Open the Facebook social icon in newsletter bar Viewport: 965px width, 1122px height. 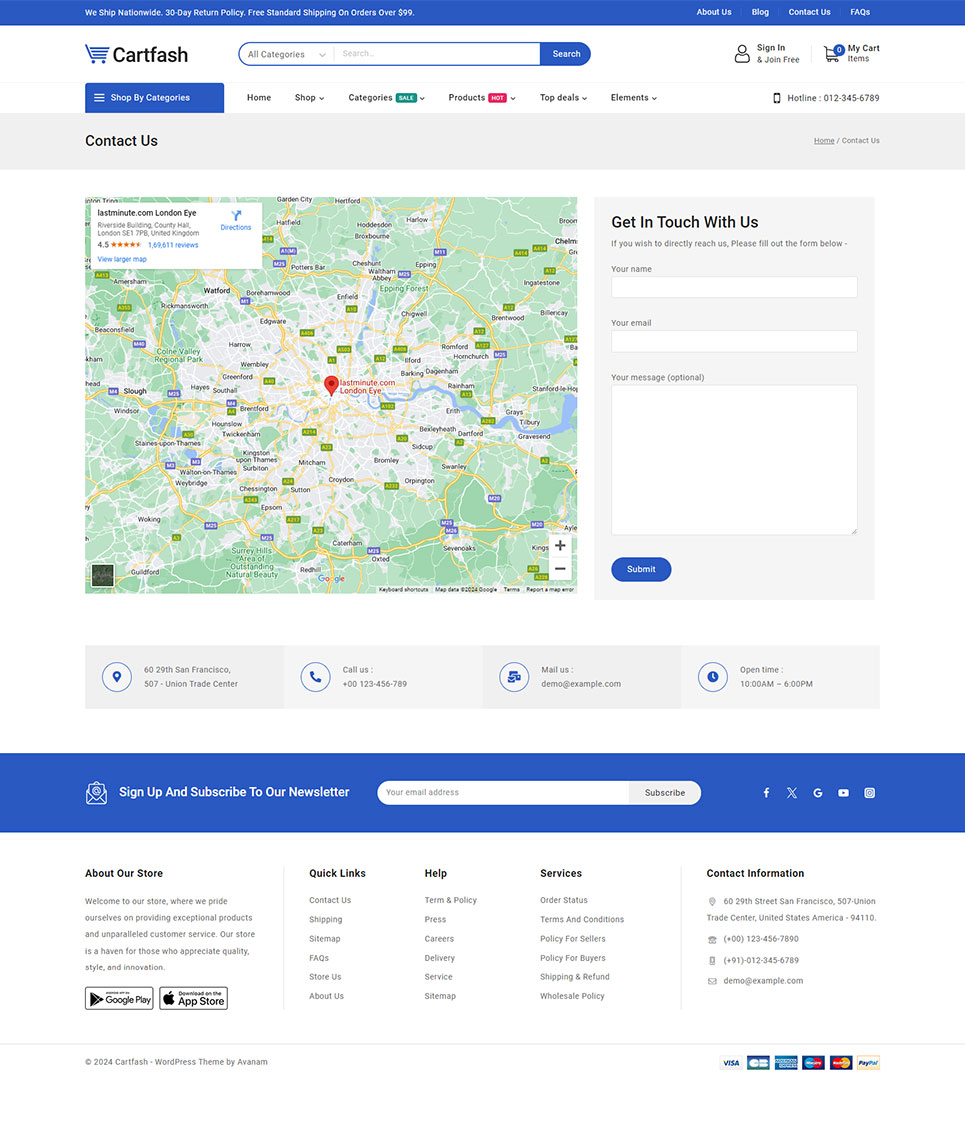click(766, 793)
